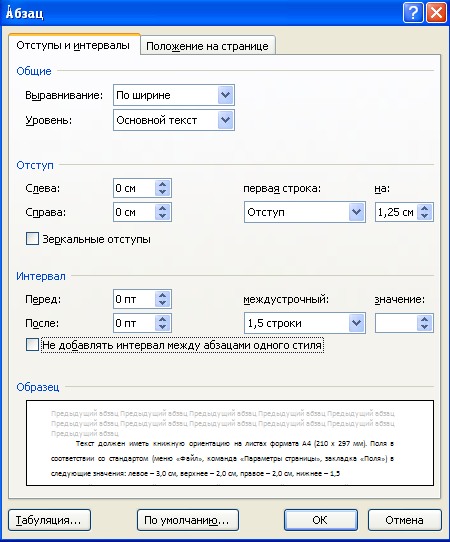Increase the значение spacing field
The image size is (450, 542).
click(x=425, y=319)
